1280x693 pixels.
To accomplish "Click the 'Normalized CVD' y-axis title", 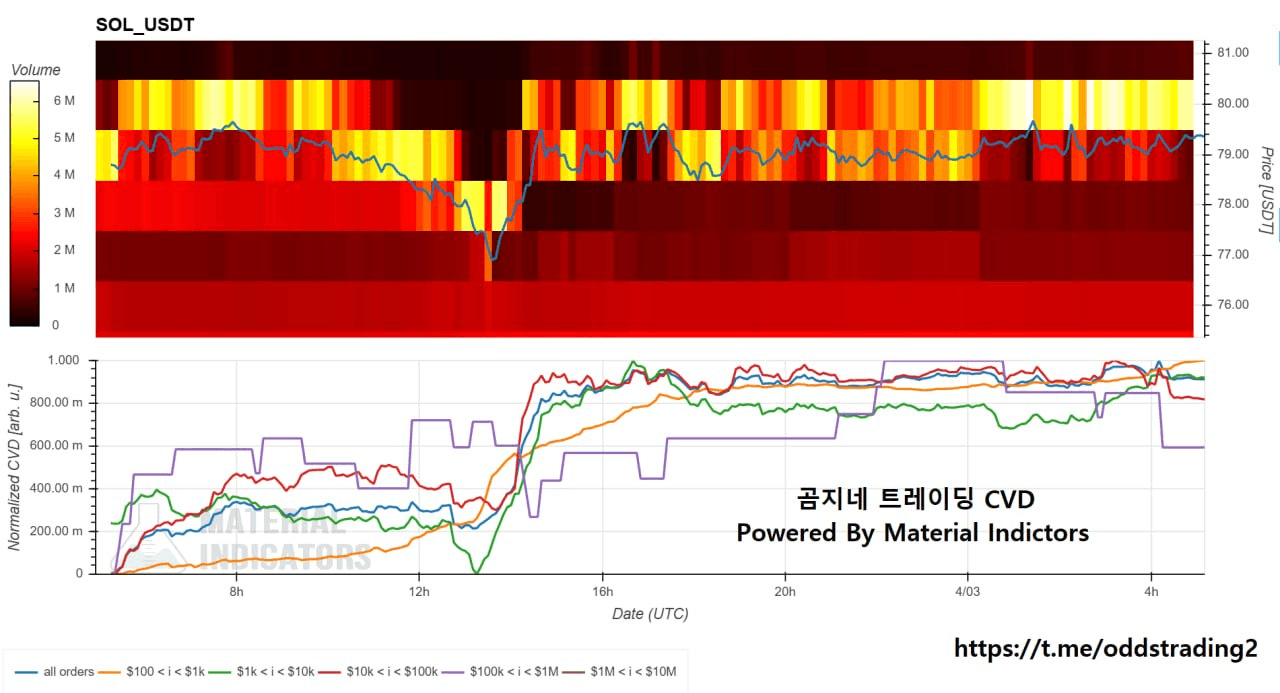I will (x=14, y=465).
